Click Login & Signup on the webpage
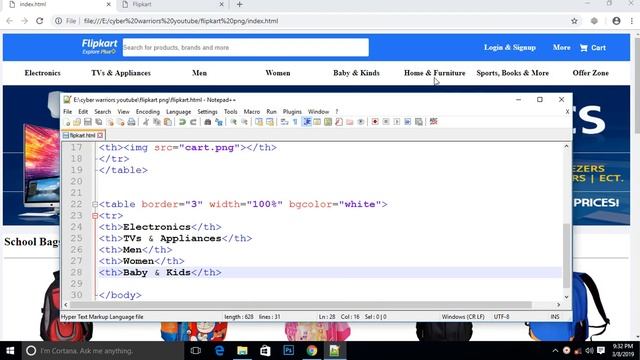 point(510,47)
